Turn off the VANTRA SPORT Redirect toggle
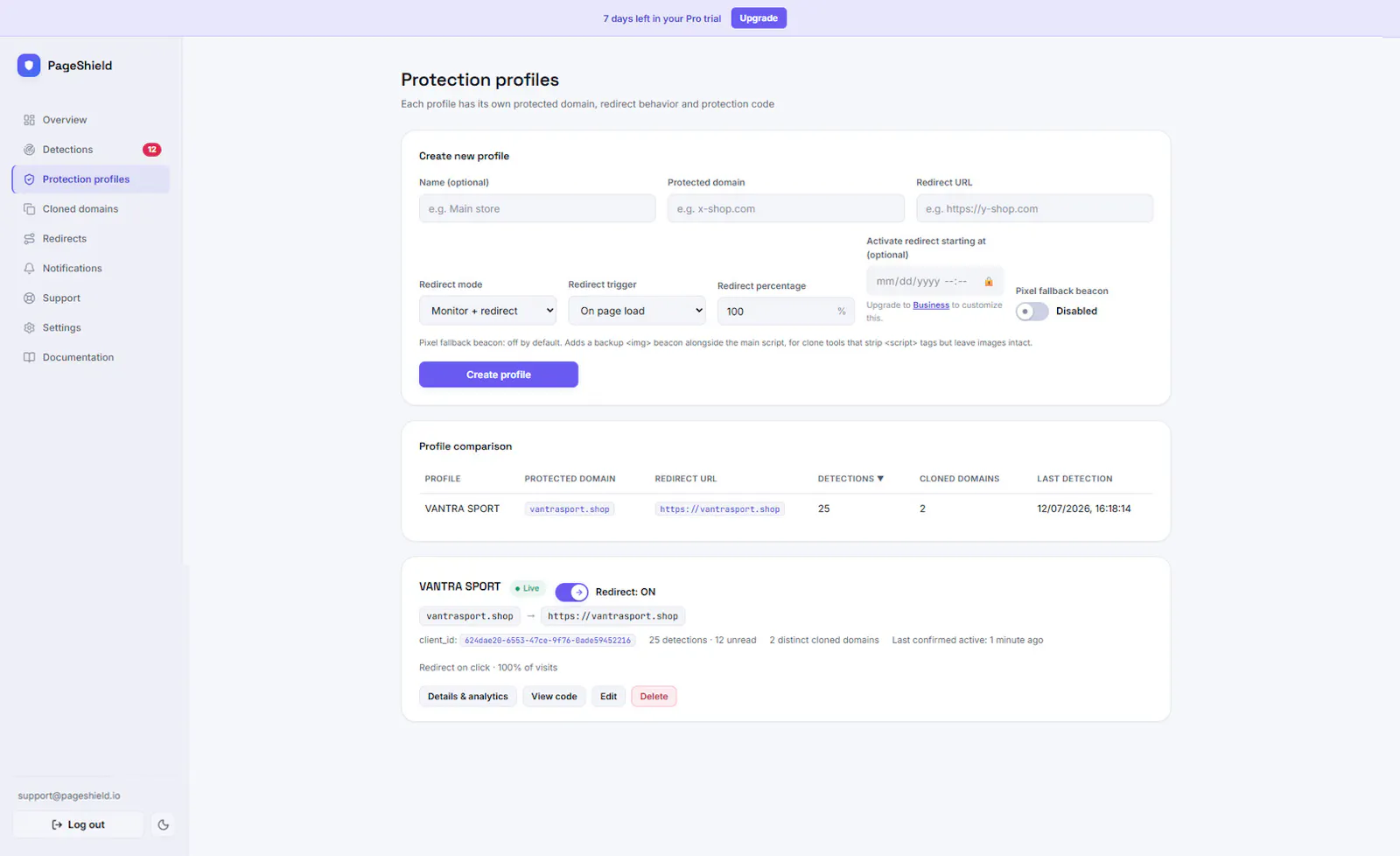The height and width of the screenshot is (856, 1400). click(571, 593)
